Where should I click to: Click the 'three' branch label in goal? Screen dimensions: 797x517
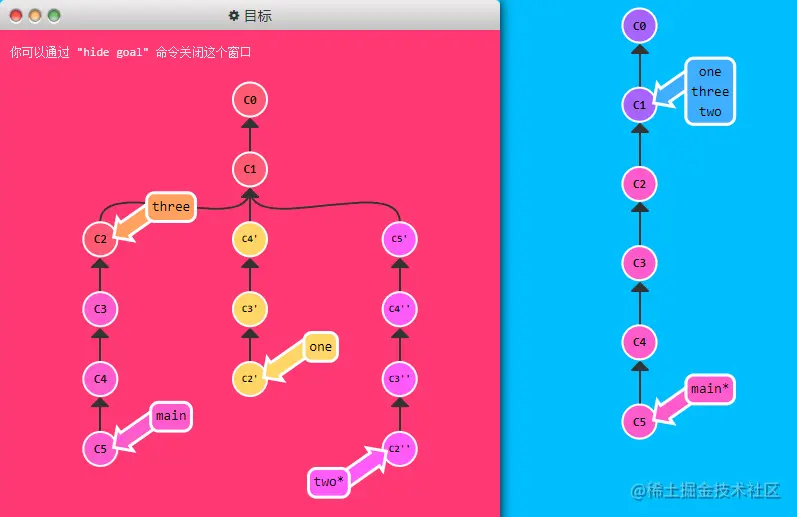[x=171, y=207]
